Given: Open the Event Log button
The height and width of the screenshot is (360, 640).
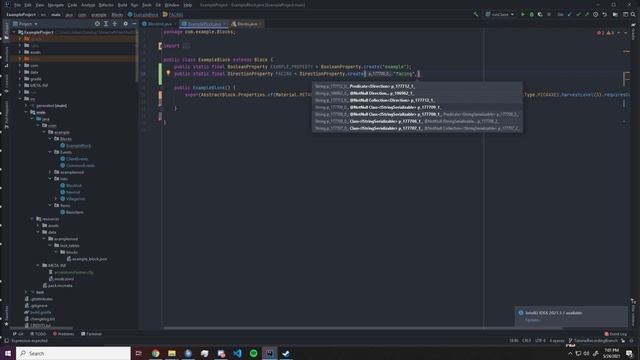Looking at the screenshot, I should [616, 334].
